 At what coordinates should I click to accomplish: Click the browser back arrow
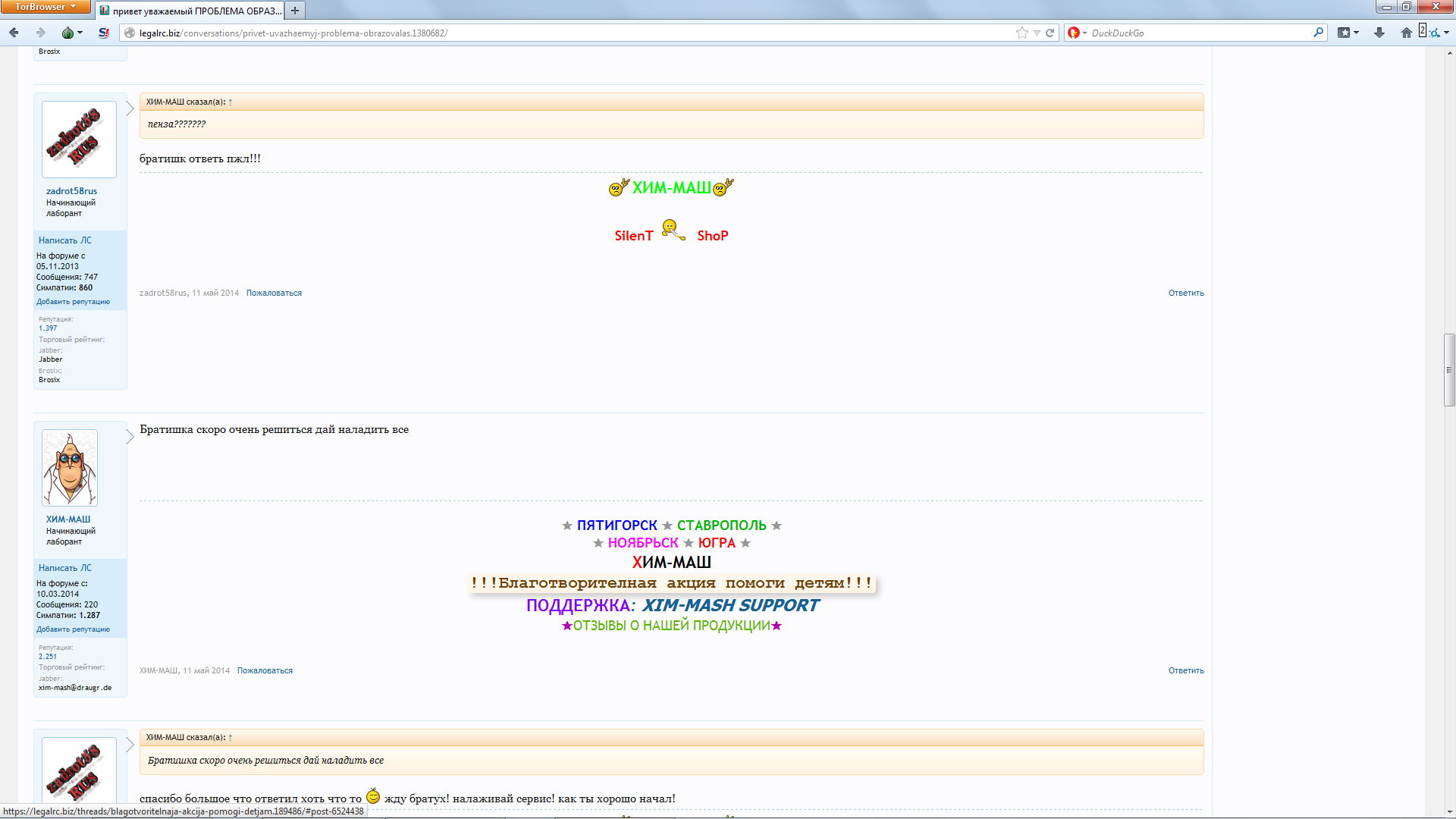[x=14, y=33]
